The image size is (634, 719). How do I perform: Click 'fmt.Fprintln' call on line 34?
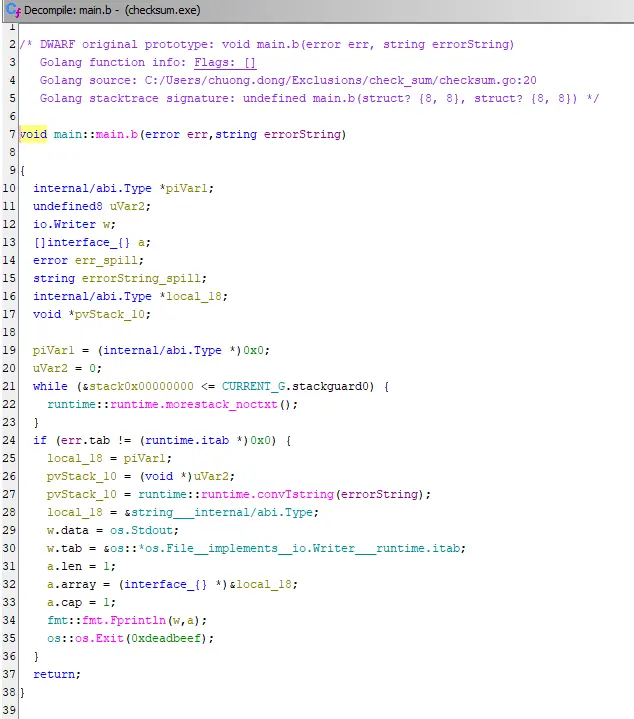pos(124,620)
